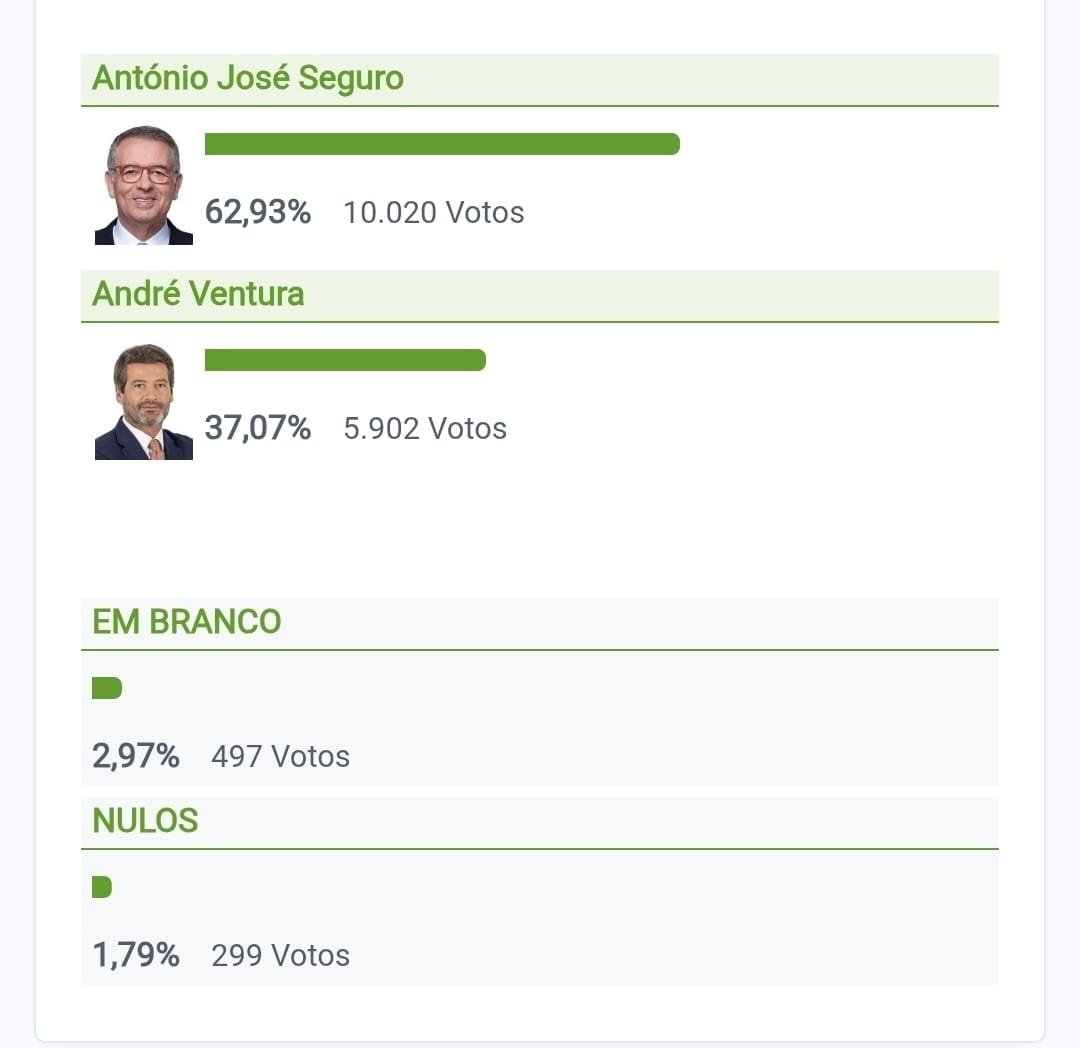Click the small NULOS vote bar
This screenshot has height=1048, width=1080.
tap(102, 887)
